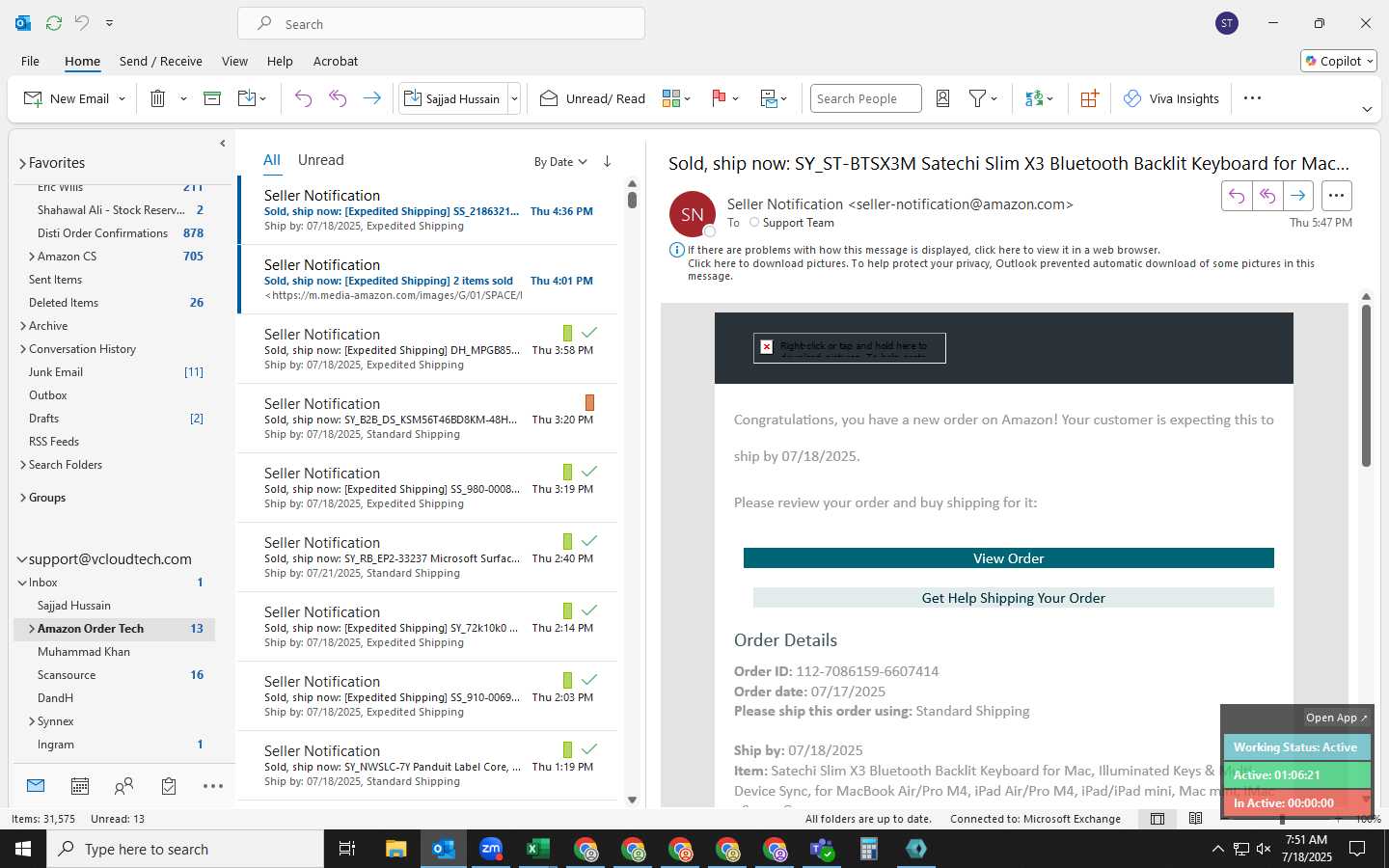1389x868 pixels.
Task: Click the Send/Receive sync icon in title bar
Action: coord(54,22)
